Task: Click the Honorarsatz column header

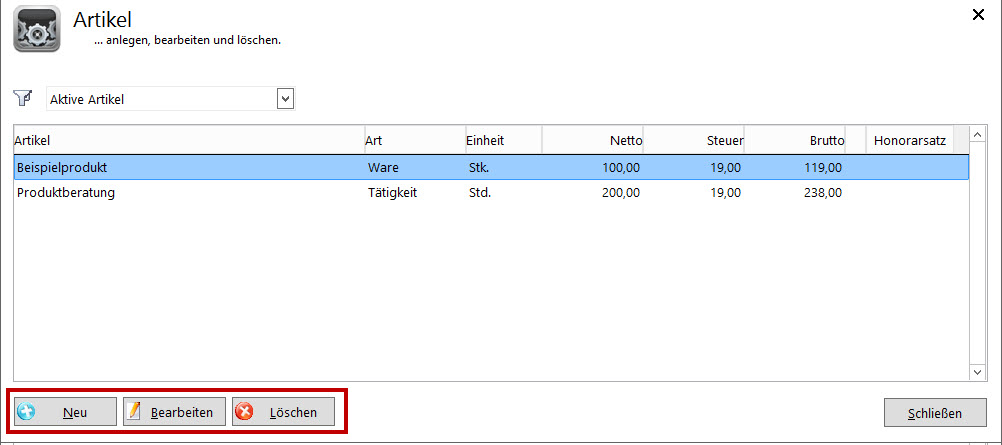Action: pyautogui.click(x=909, y=141)
